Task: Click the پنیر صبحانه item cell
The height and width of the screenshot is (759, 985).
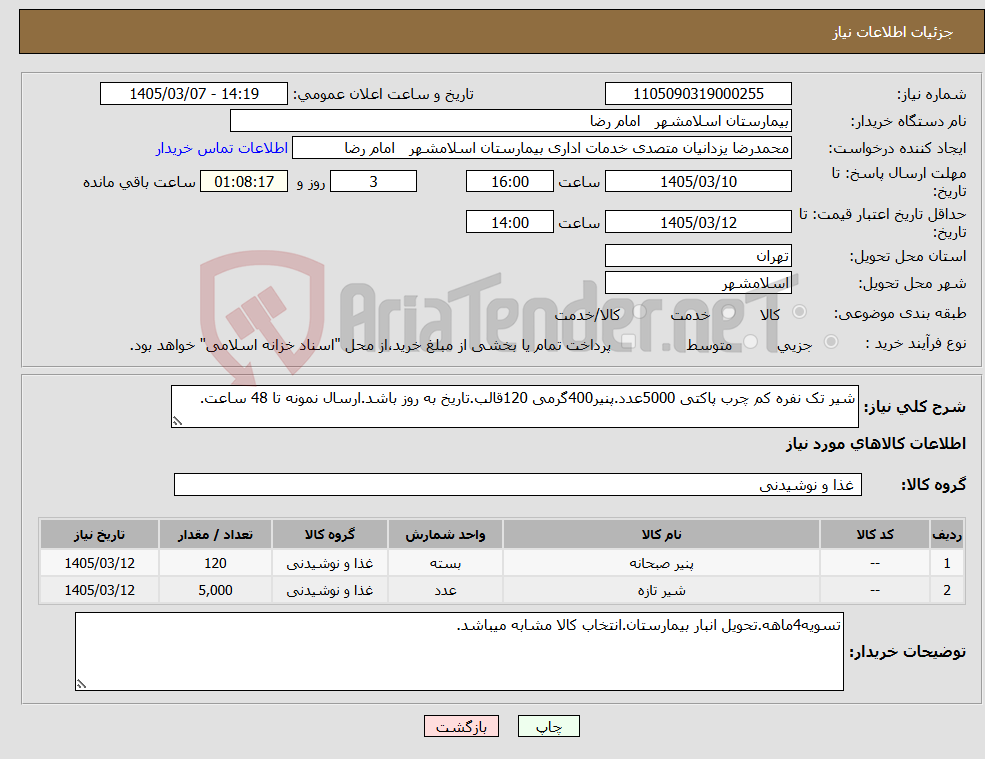Action: coord(661,563)
